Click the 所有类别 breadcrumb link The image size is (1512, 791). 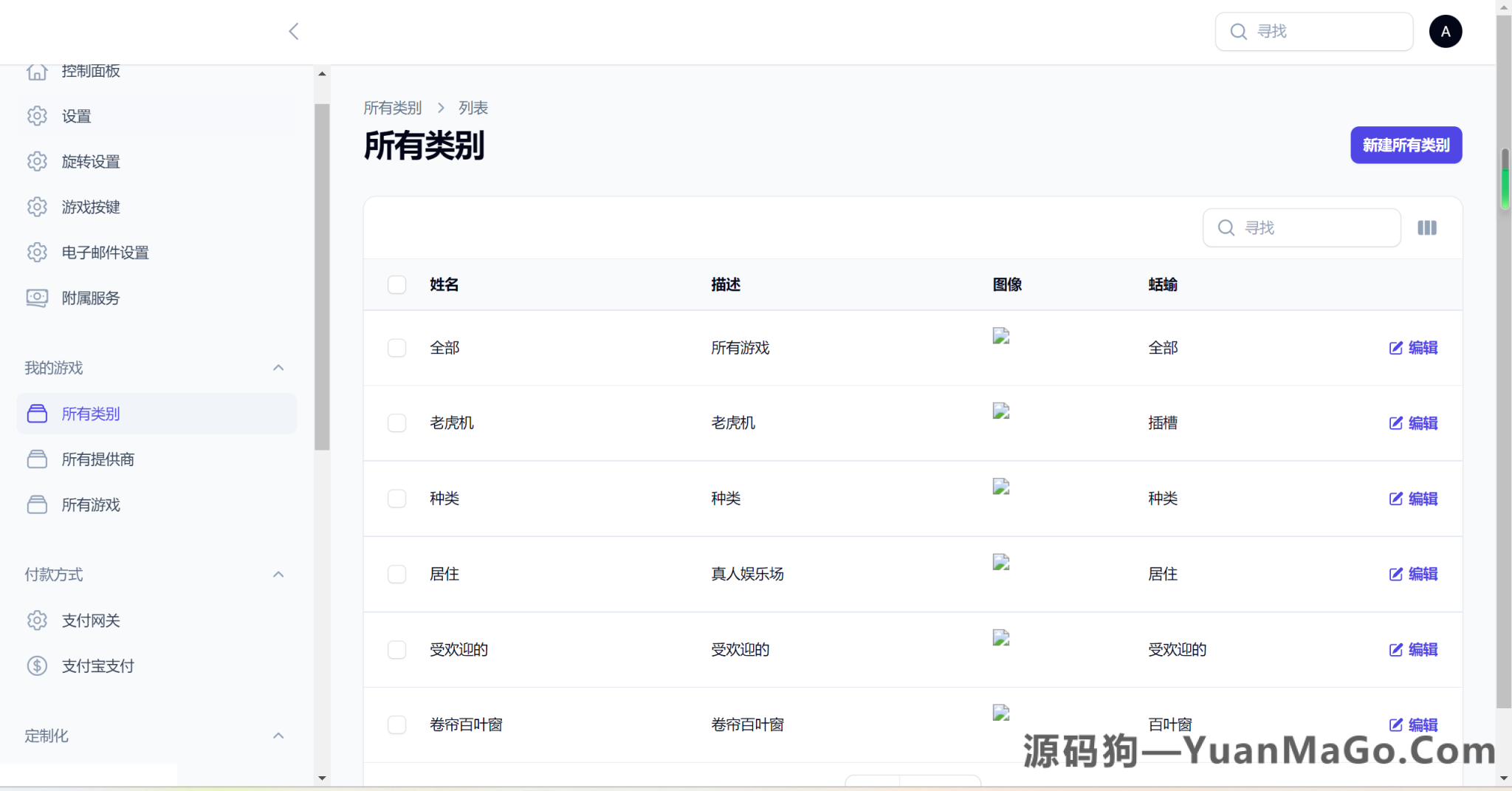(391, 107)
